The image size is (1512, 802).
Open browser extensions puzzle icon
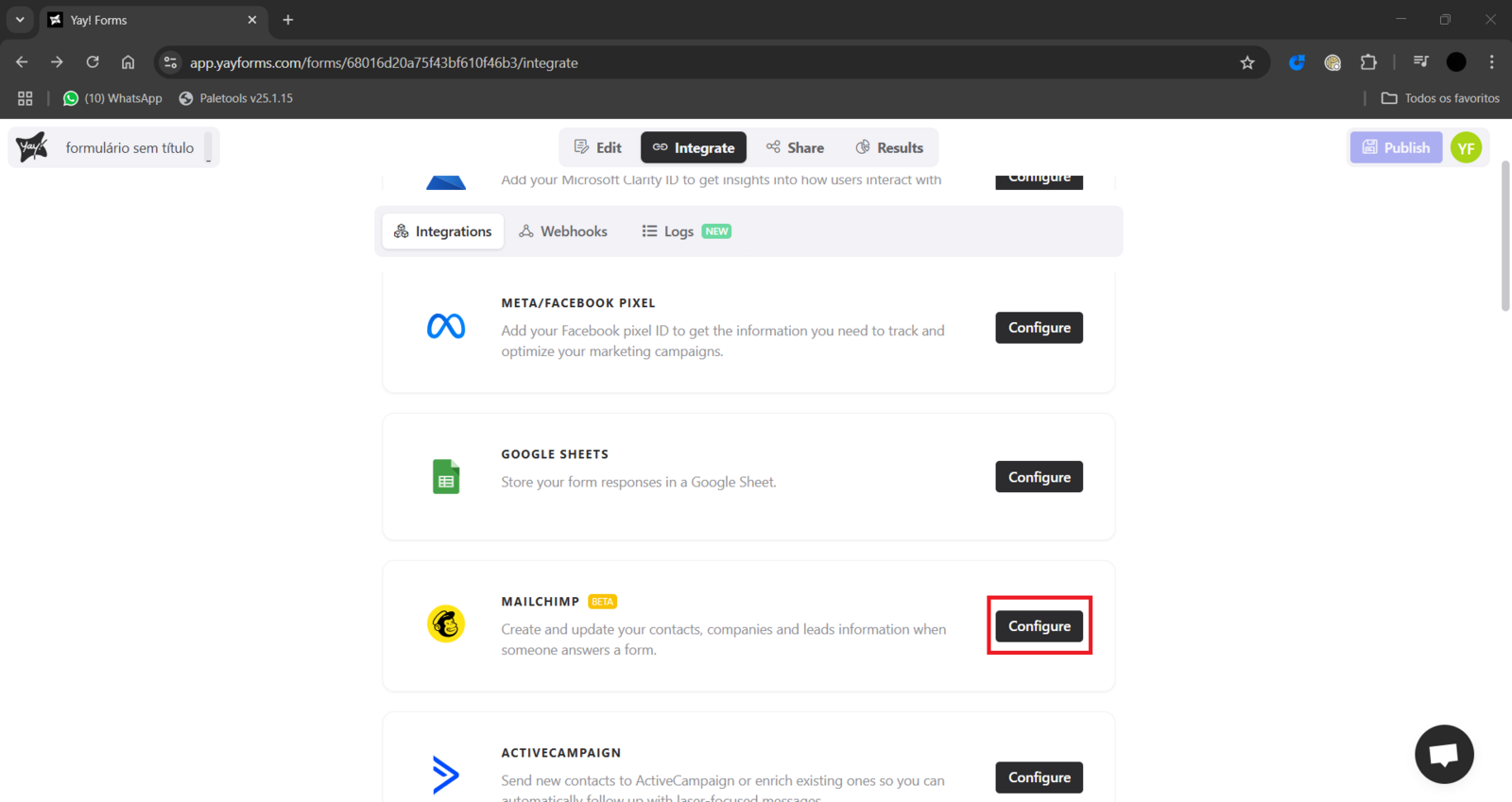click(x=1368, y=62)
